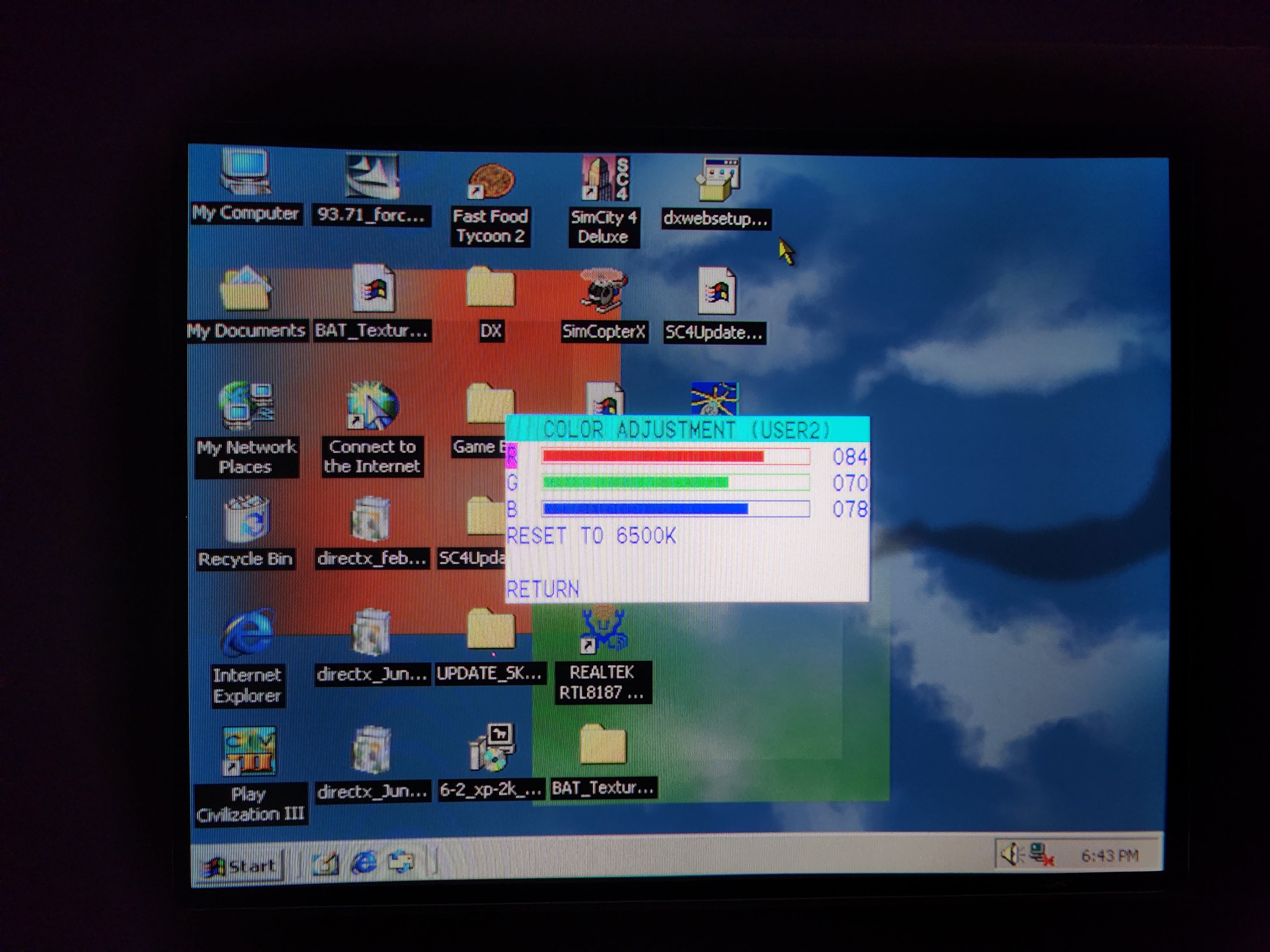Click the taskbar clock showing 6:43 PM
Viewport: 1270px width, 952px height.
click(x=1109, y=856)
